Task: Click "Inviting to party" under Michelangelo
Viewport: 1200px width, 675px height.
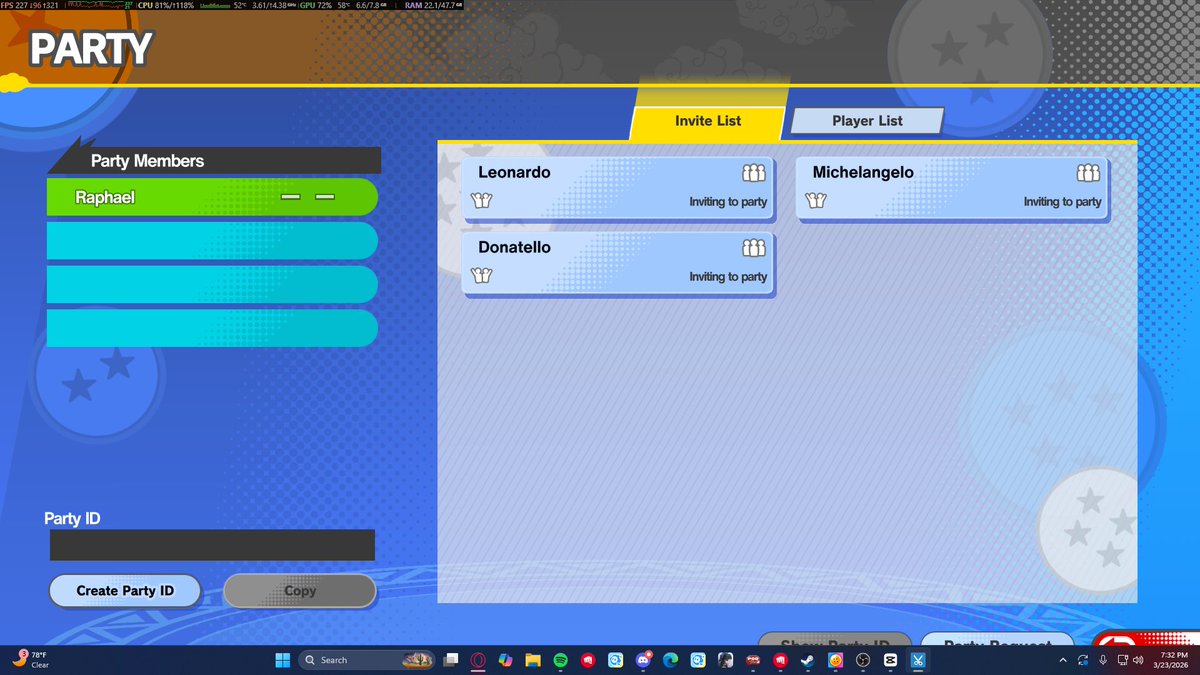Action: click(1062, 202)
